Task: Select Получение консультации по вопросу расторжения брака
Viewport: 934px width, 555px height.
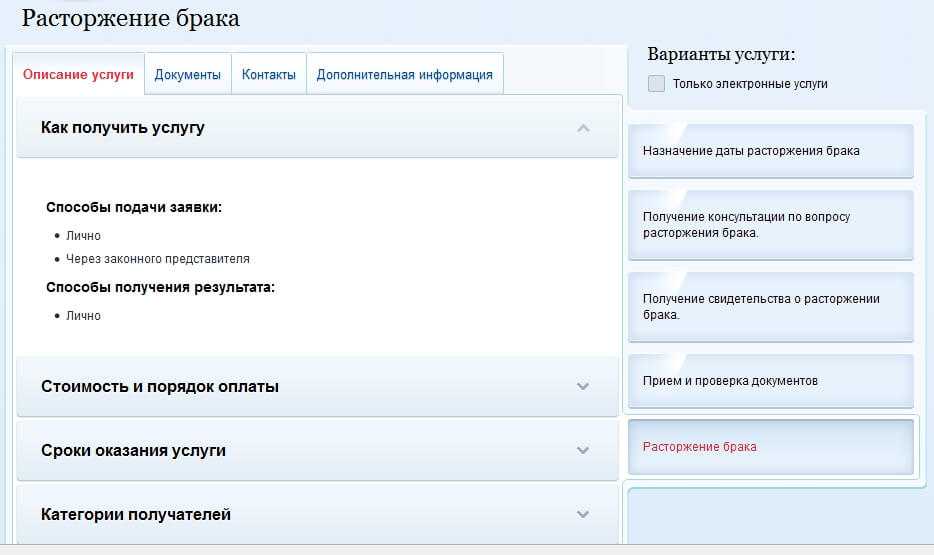Action: [771, 225]
